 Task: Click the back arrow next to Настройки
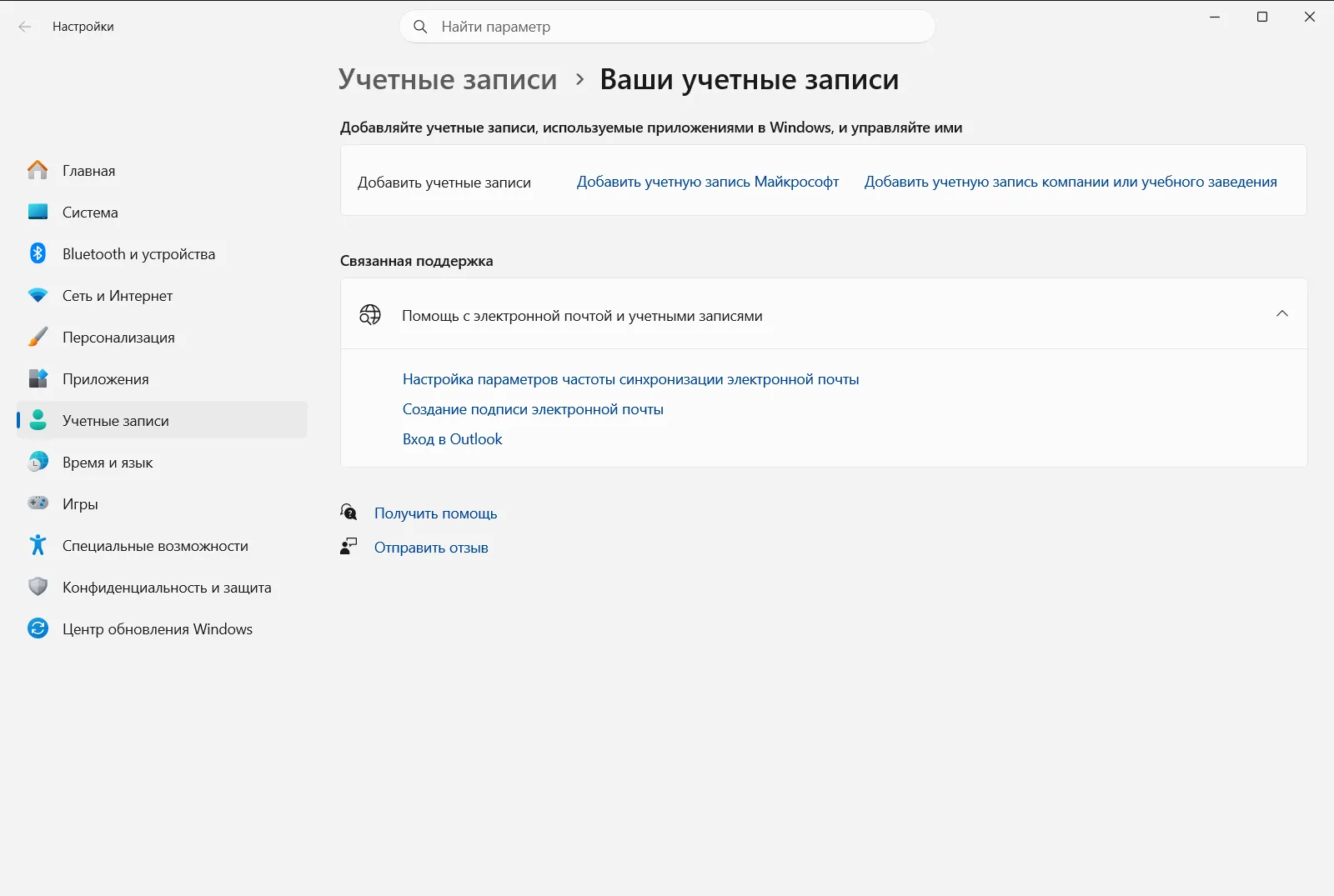(x=25, y=27)
